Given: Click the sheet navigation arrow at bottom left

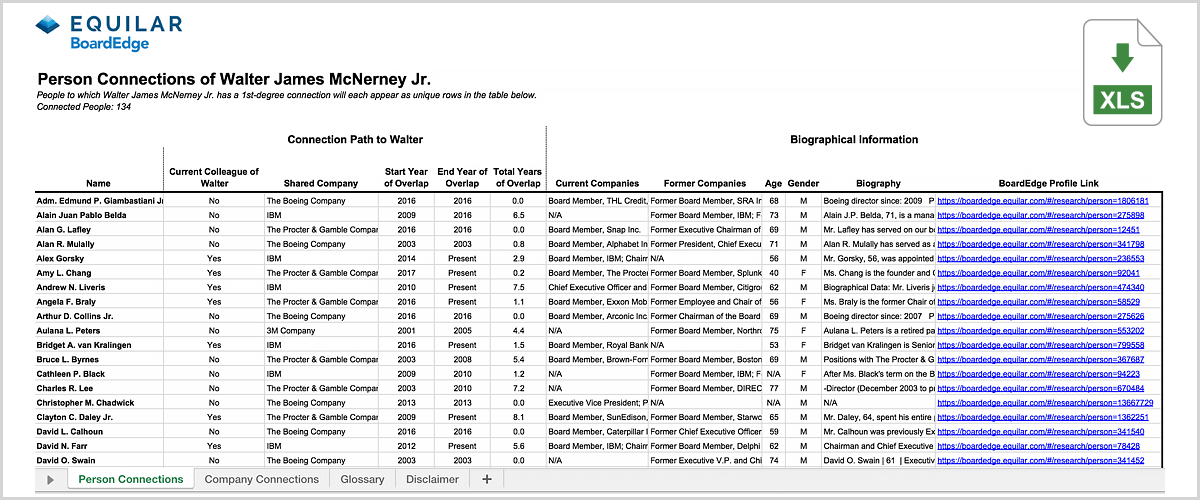Looking at the screenshot, I should click(x=50, y=480).
